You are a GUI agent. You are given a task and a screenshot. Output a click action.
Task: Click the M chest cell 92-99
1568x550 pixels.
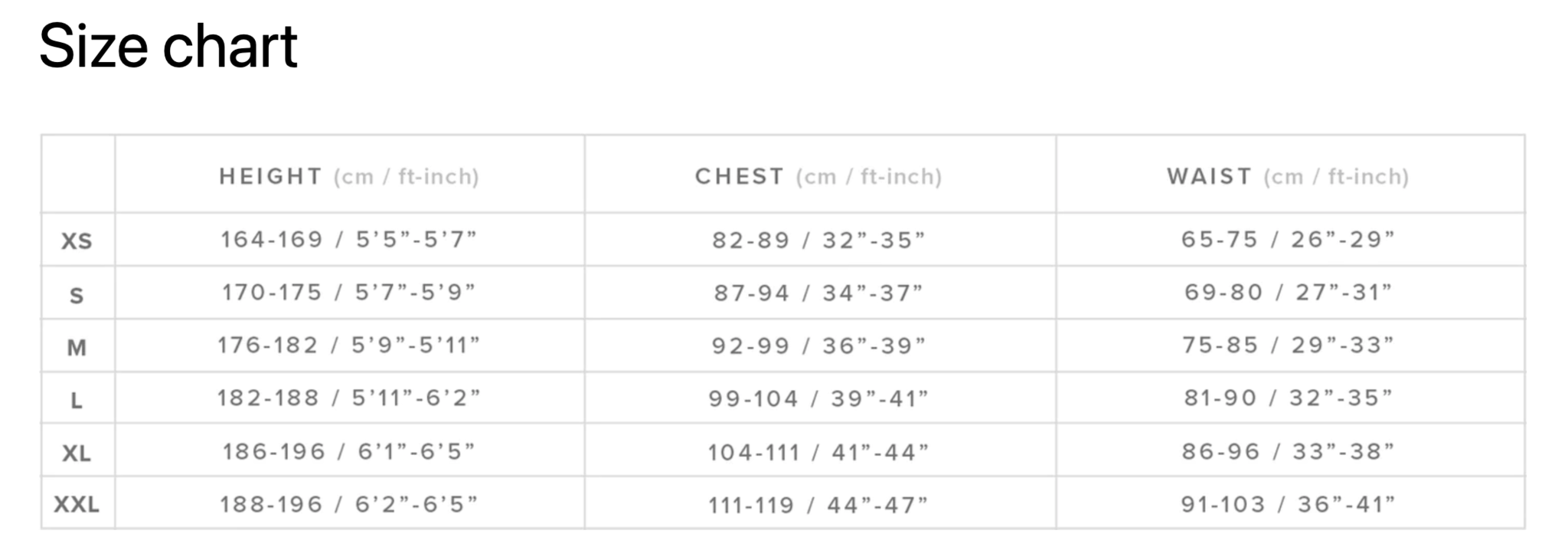click(x=818, y=346)
